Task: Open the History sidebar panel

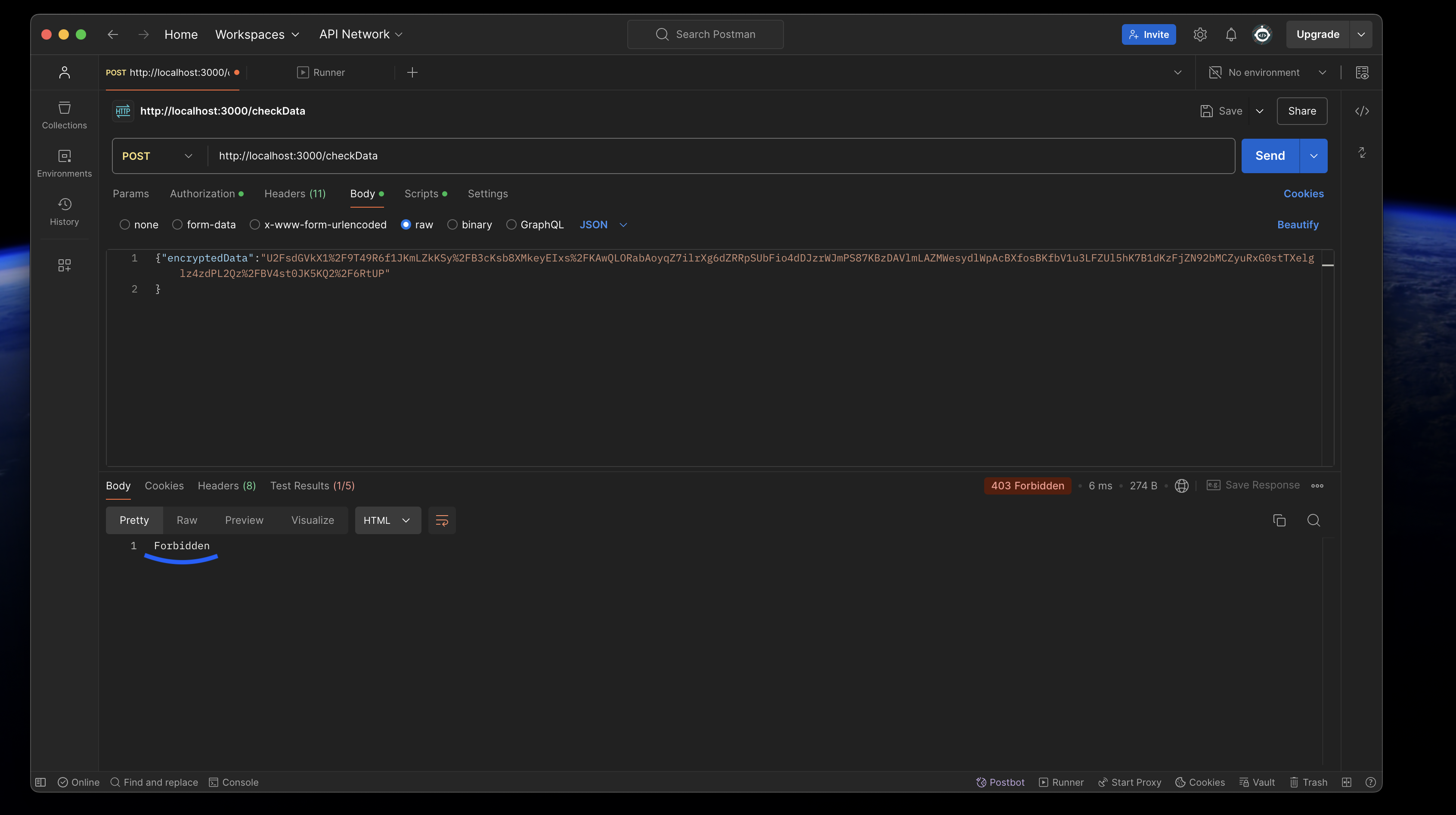Action: click(65, 212)
